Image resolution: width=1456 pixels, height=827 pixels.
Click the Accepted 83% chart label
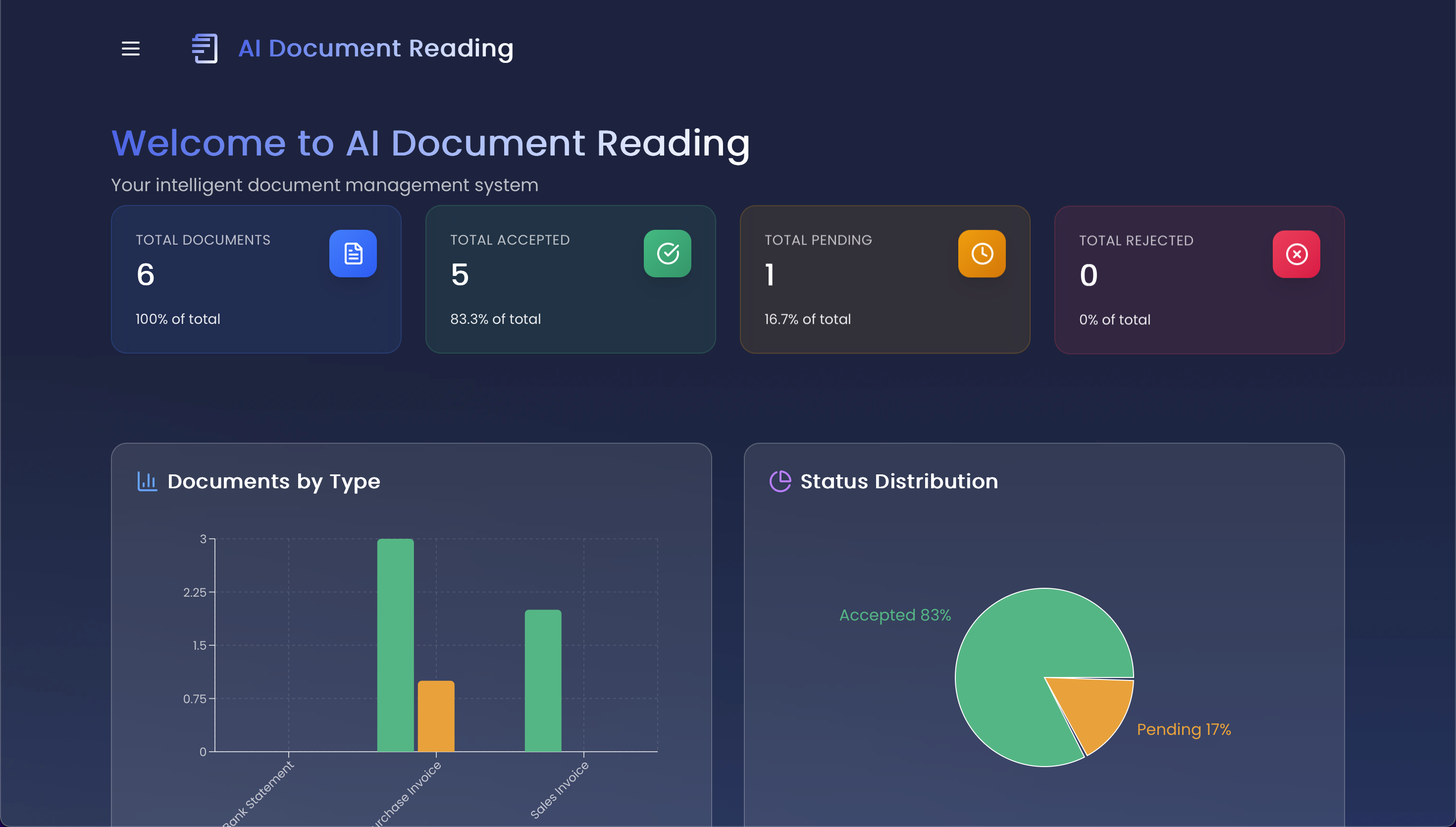click(895, 615)
